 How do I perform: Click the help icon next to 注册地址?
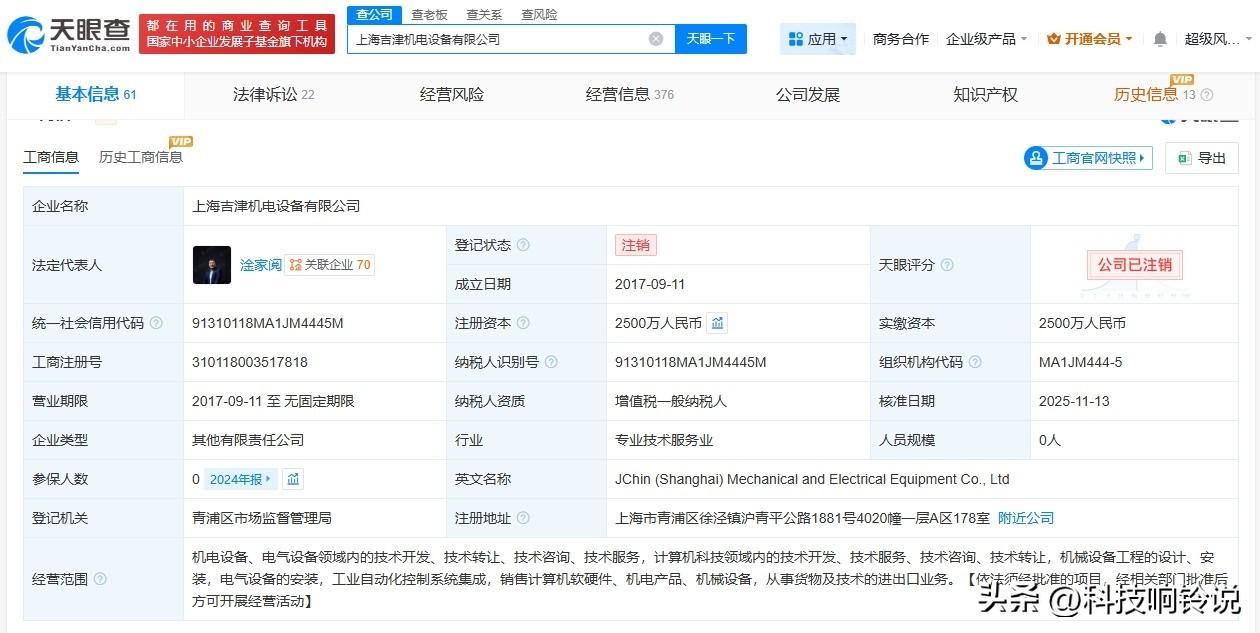[523, 518]
